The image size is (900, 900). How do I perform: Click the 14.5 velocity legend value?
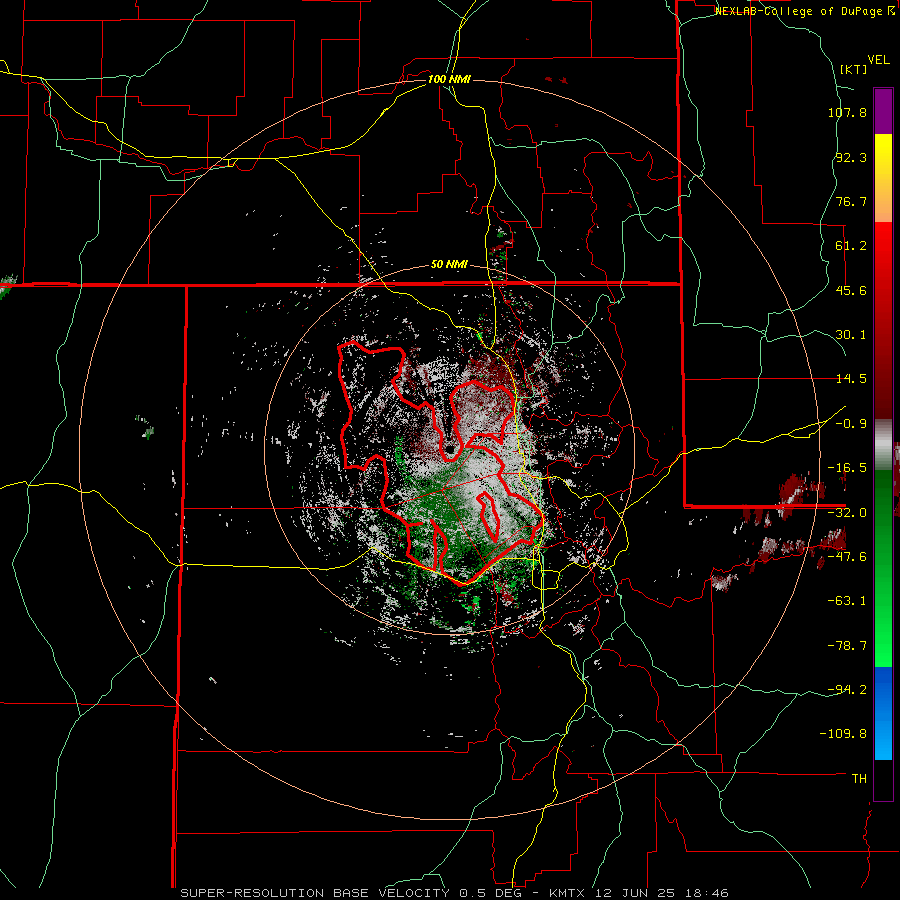pos(851,379)
